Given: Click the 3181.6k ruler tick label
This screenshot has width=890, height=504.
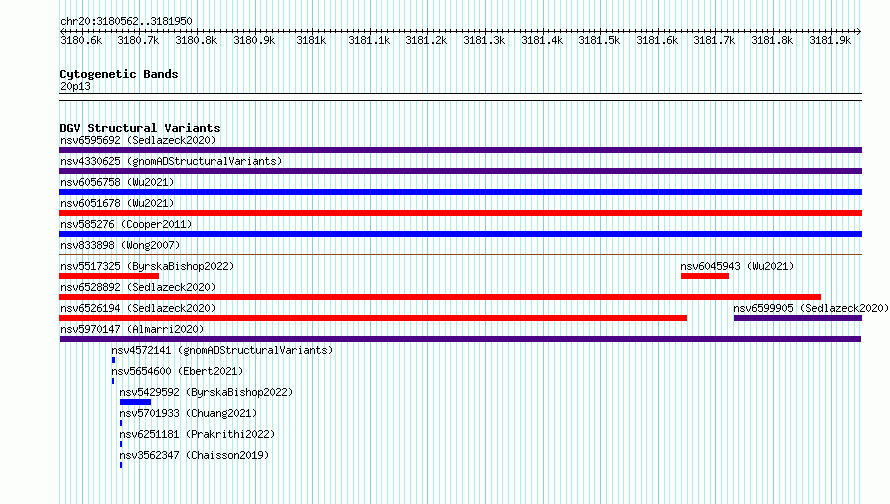Looking at the screenshot, I should [x=657, y=40].
